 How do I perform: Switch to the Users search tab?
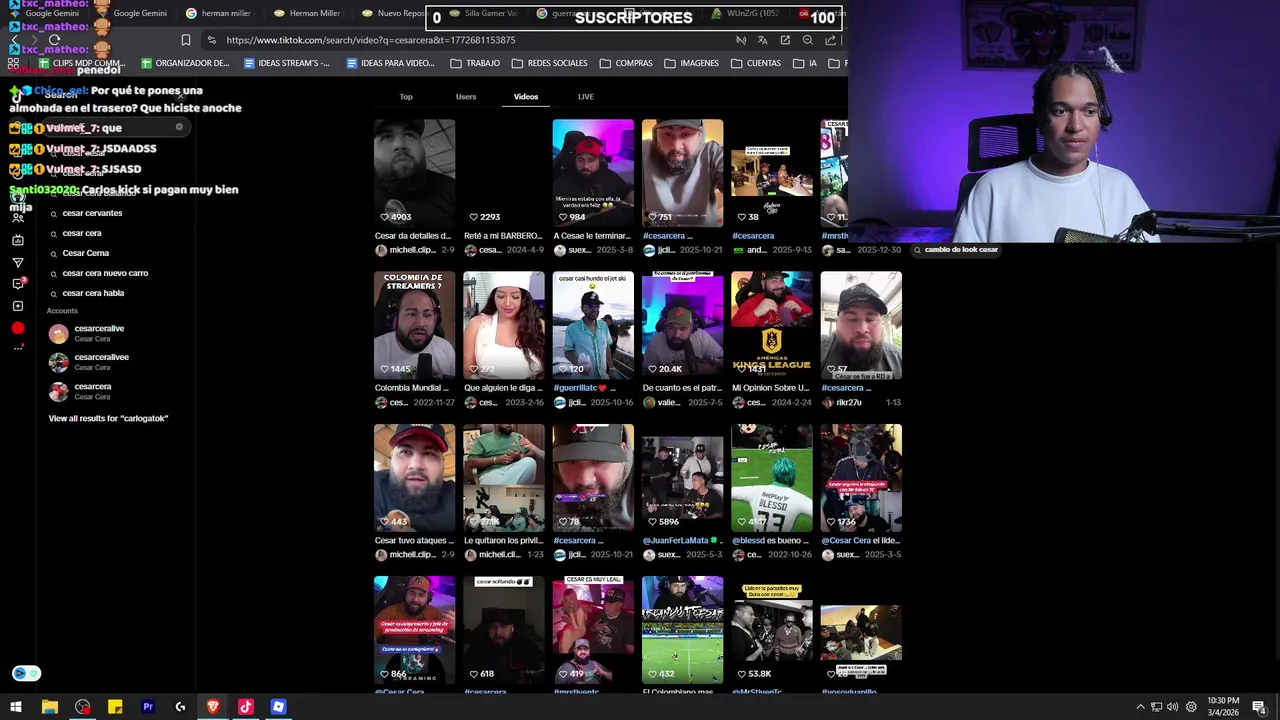(x=466, y=97)
